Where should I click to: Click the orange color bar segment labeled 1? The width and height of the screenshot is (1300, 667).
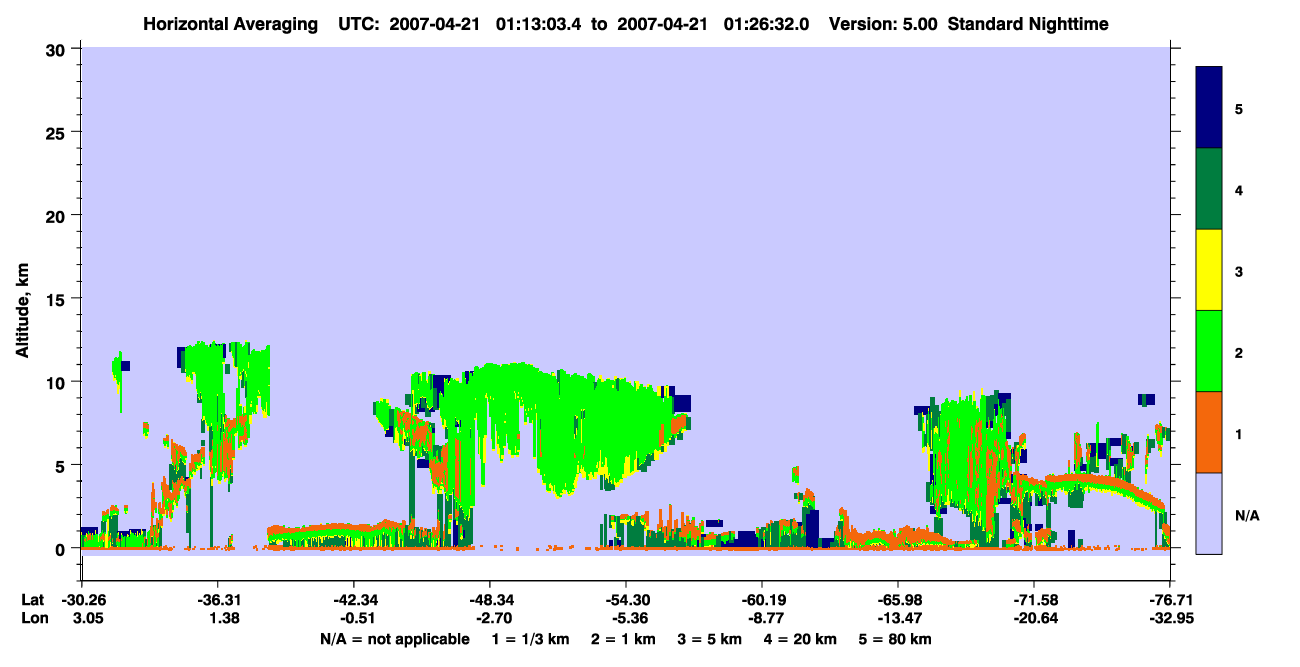[1209, 432]
